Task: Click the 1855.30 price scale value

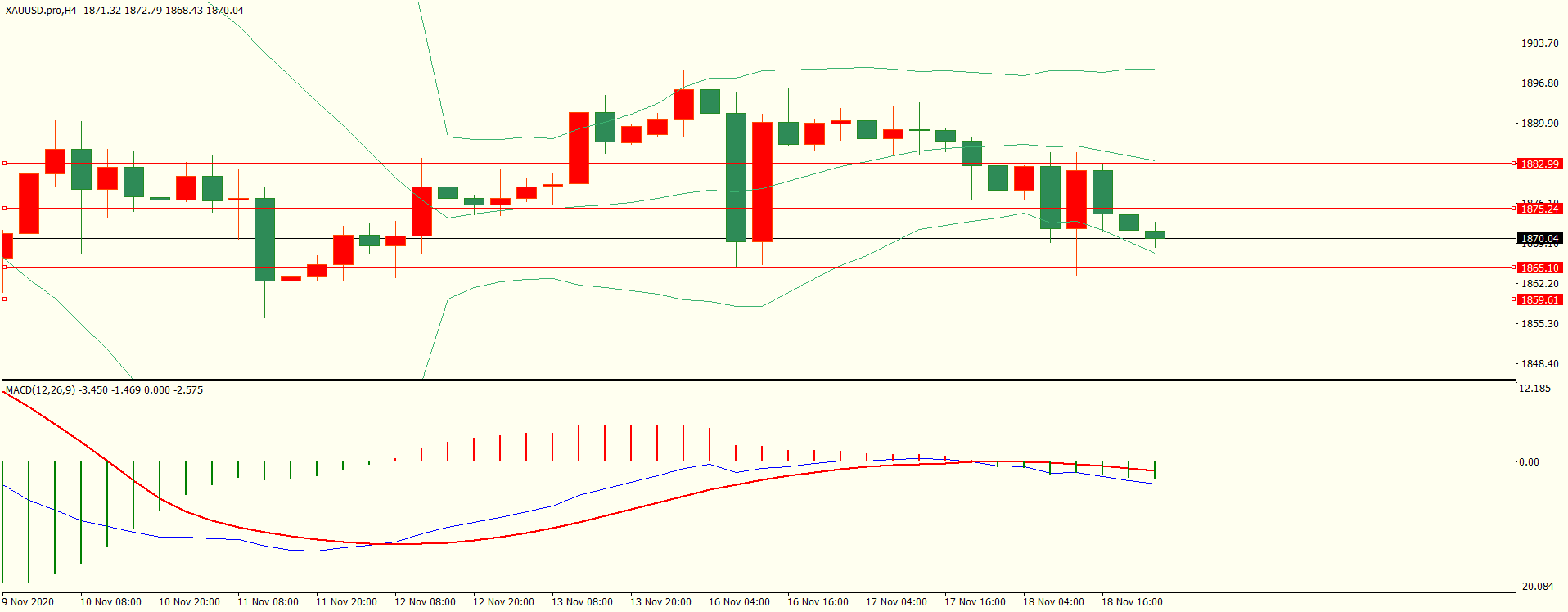Action: click(x=1539, y=324)
